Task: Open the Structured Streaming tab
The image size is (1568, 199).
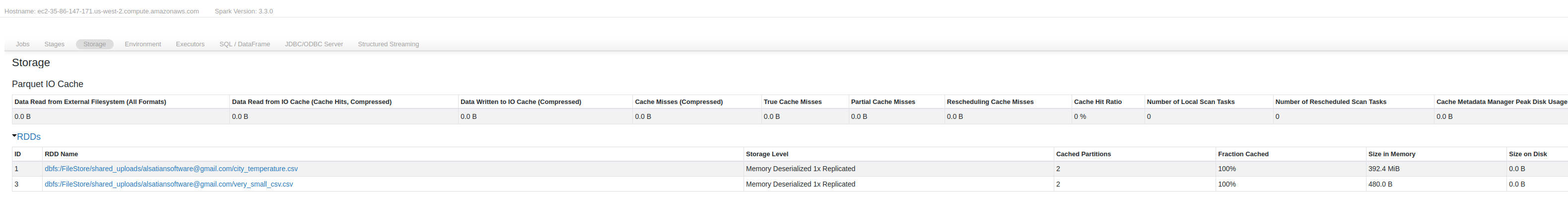Action: (388, 44)
